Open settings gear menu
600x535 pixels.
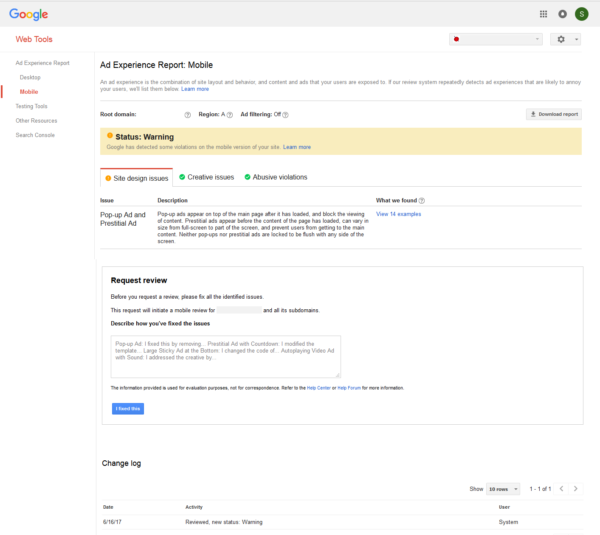click(566, 39)
